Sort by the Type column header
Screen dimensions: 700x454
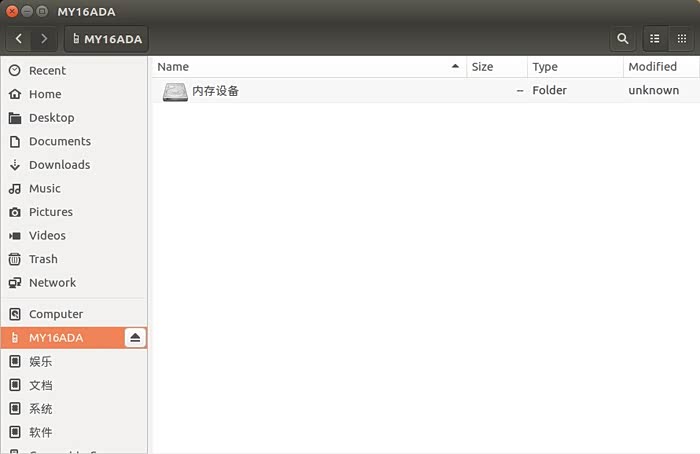pyautogui.click(x=575, y=67)
